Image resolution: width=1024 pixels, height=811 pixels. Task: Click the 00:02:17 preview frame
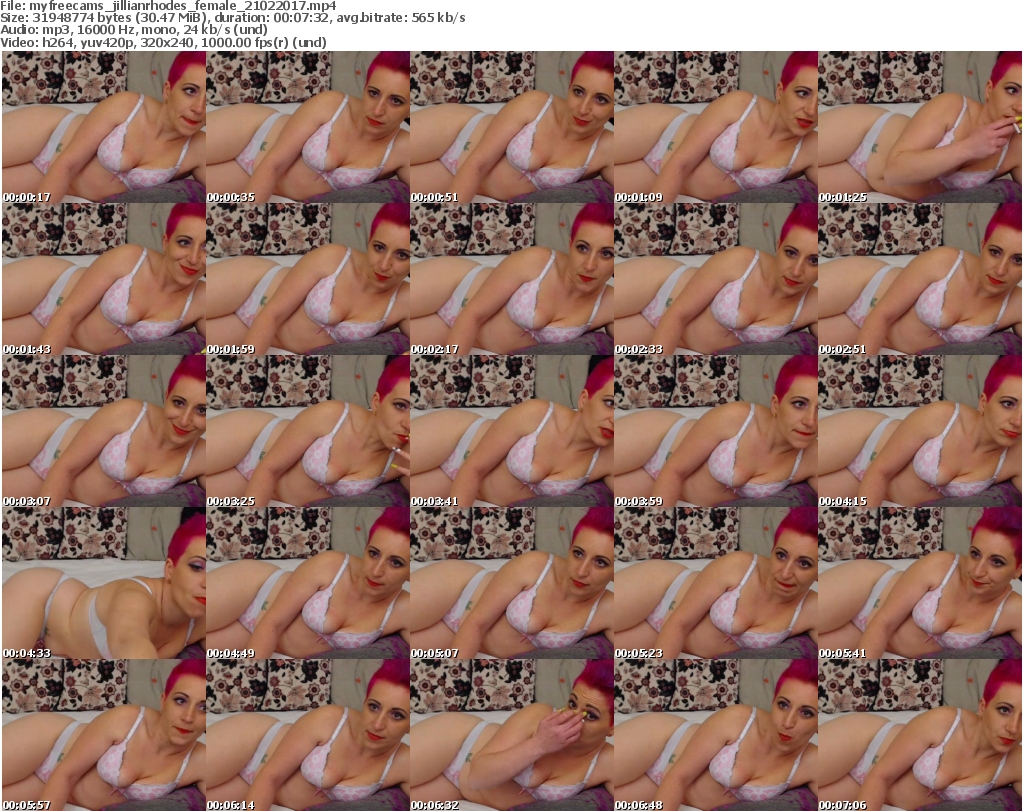[x=511, y=279]
